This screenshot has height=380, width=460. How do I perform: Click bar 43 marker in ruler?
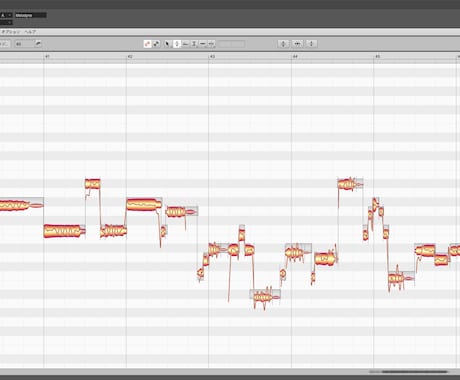click(x=212, y=57)
